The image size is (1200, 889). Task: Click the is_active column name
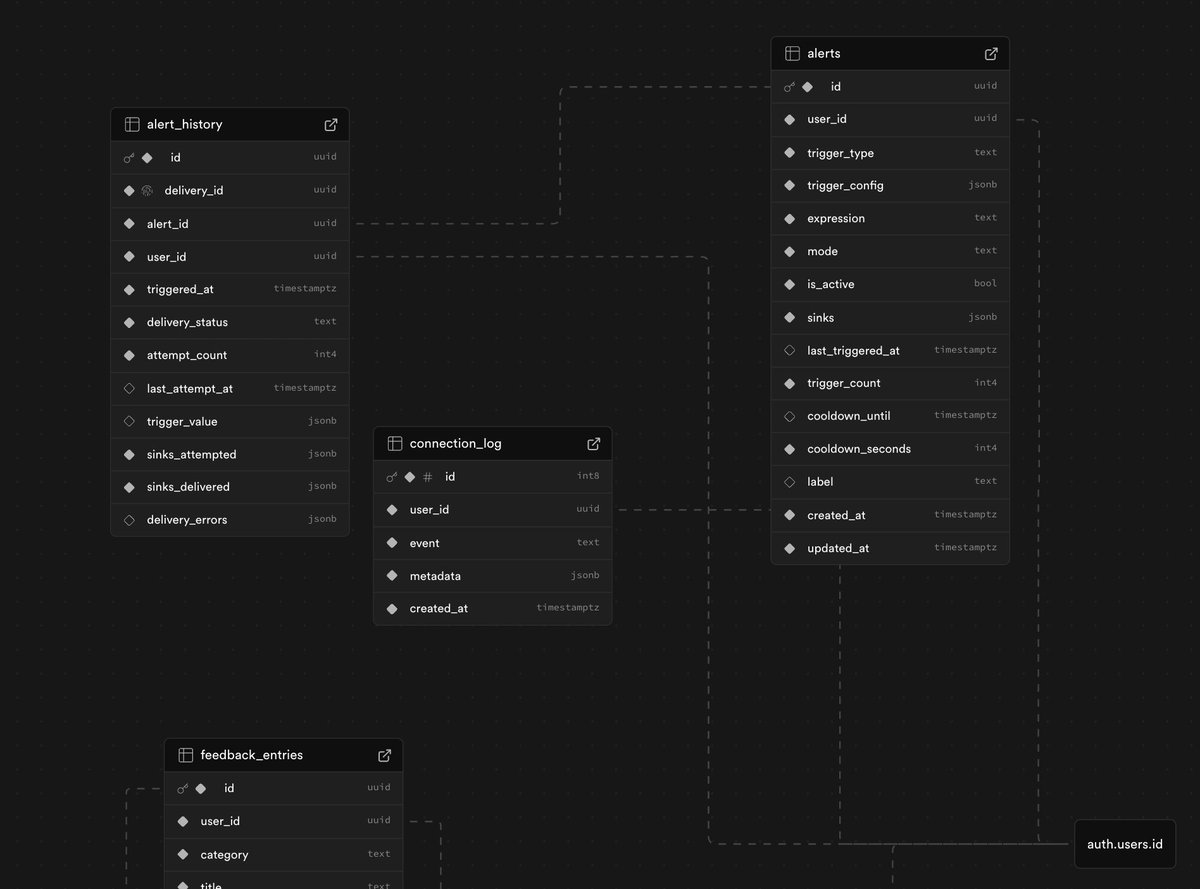(831, 285)
